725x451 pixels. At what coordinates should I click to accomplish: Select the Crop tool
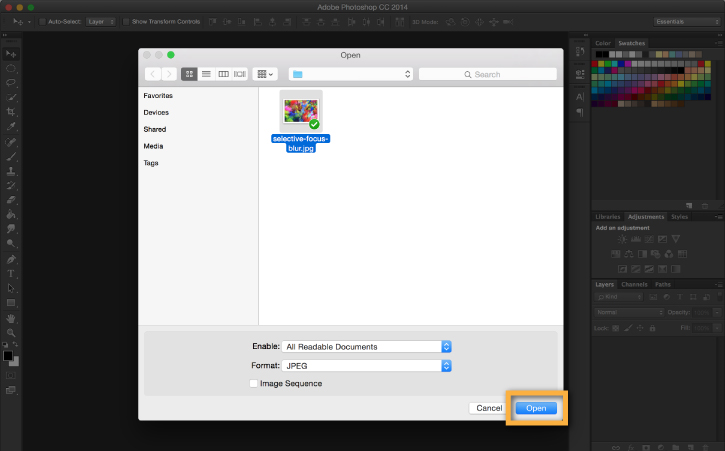11,111
